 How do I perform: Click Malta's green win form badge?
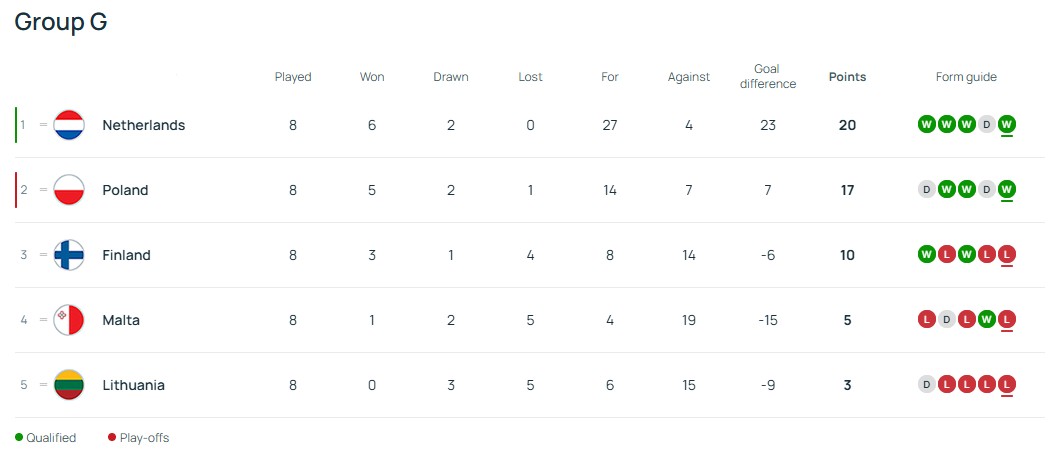coord(987,320)
